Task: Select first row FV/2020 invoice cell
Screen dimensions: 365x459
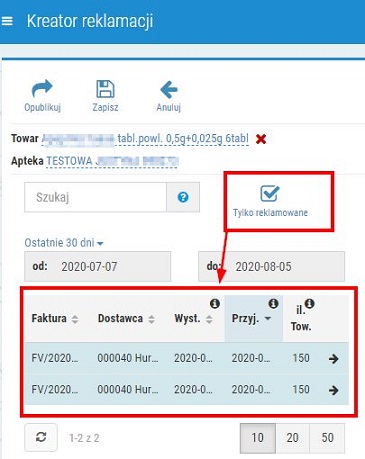Action: [x=55, y=358]
